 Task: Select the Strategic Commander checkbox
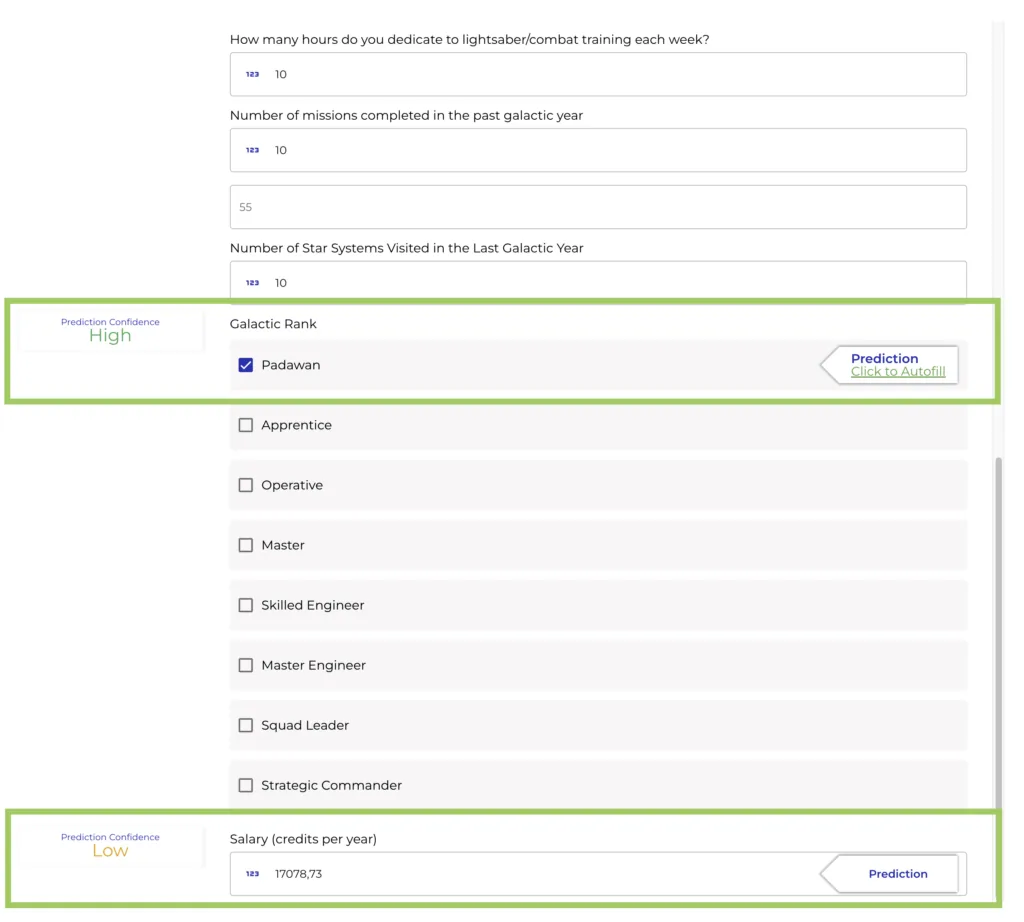coord(245,785)
